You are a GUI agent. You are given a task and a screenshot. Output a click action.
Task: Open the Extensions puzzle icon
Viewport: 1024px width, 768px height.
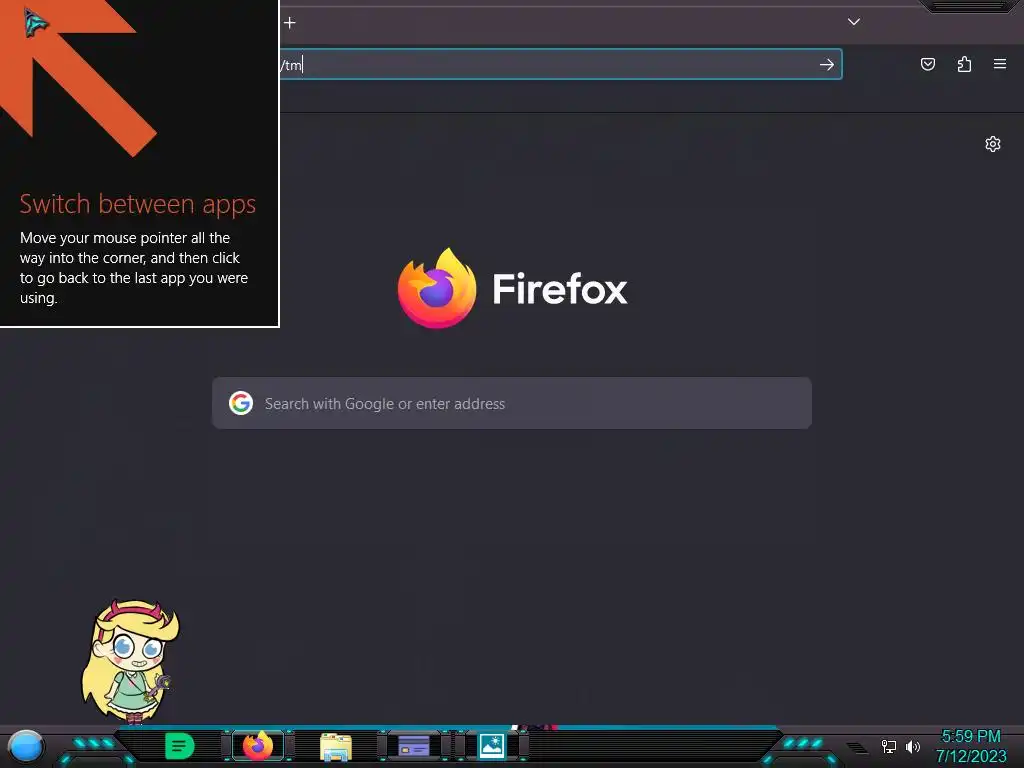click(964, 64)
